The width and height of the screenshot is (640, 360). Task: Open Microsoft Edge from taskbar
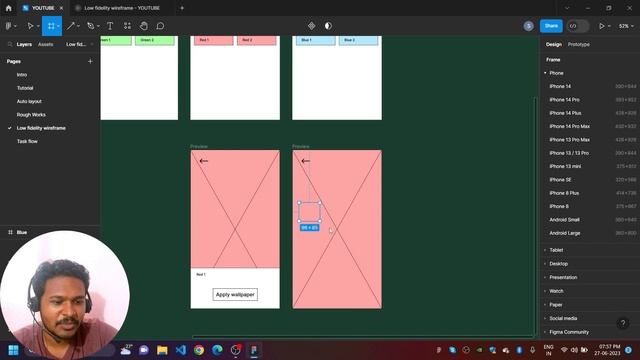coord(217,350)
